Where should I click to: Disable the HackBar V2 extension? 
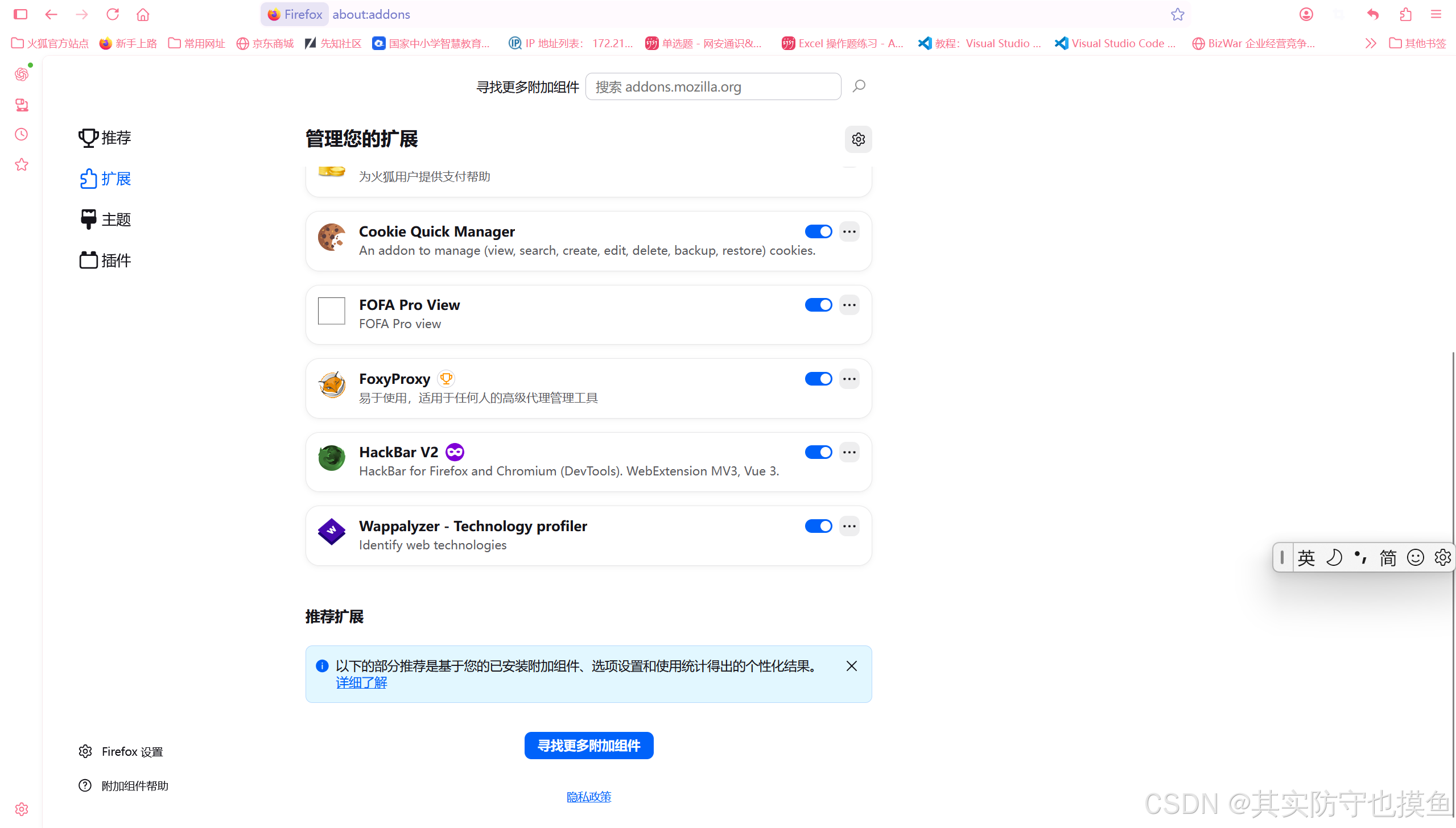click(x=818, y=452)
